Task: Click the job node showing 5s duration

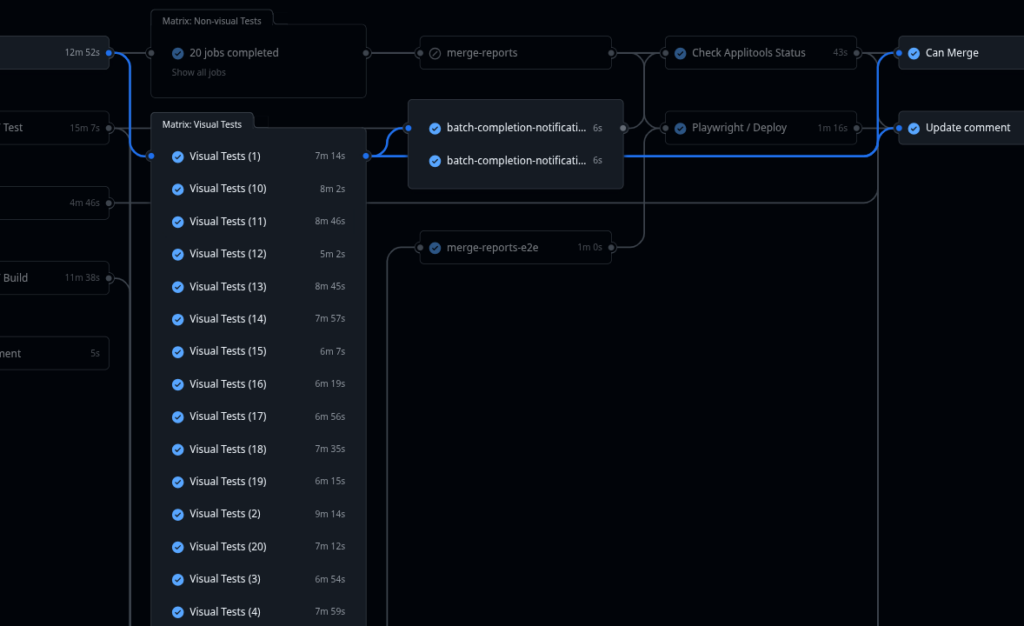Action: click(54, 353)
